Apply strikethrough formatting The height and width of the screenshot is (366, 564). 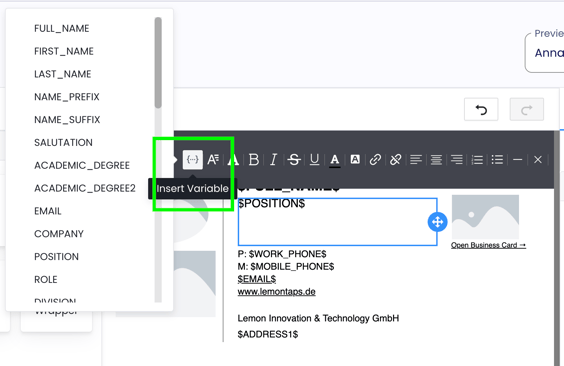(294, 159)
